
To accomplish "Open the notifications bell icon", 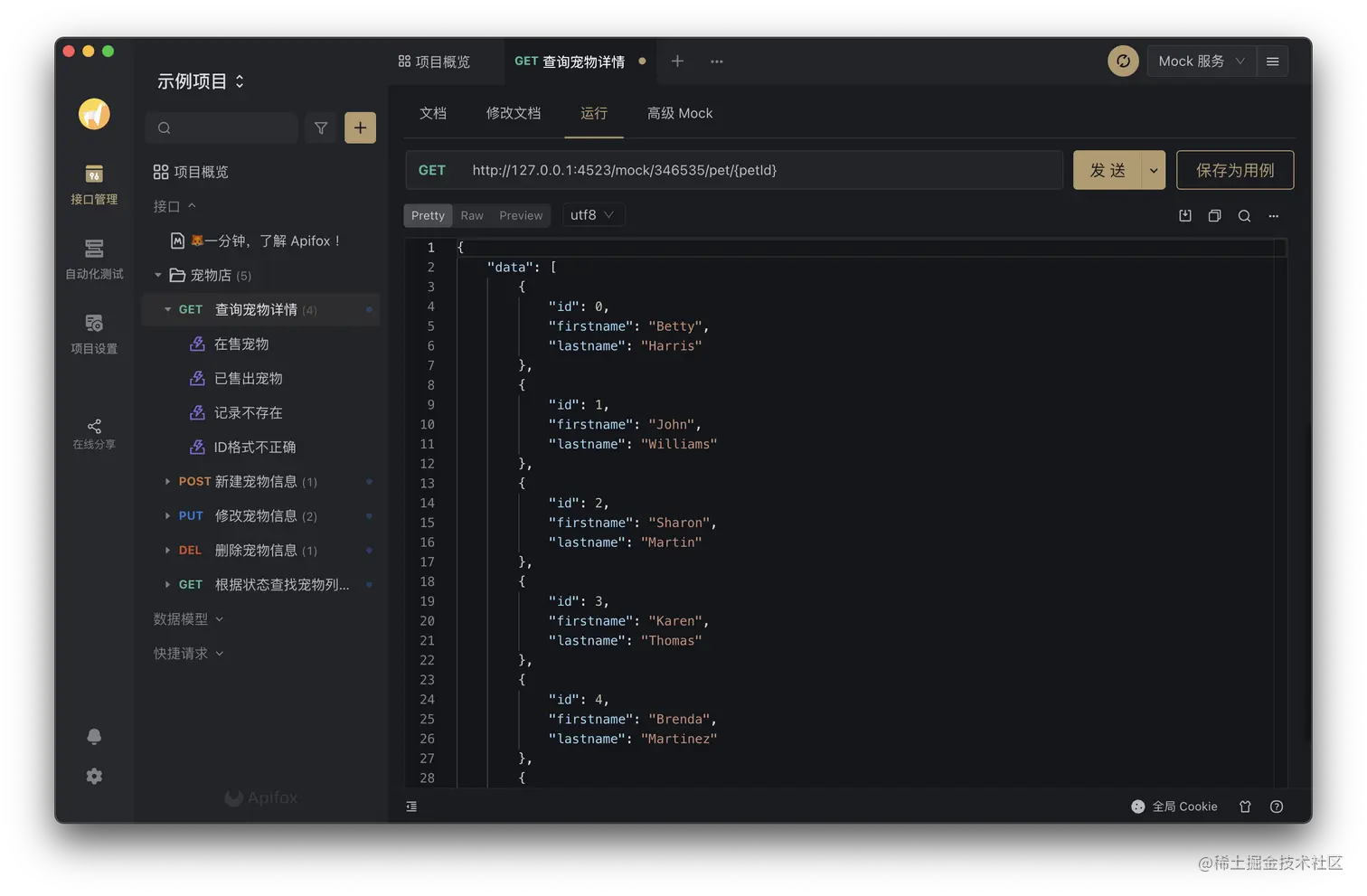I will point(93,737).
